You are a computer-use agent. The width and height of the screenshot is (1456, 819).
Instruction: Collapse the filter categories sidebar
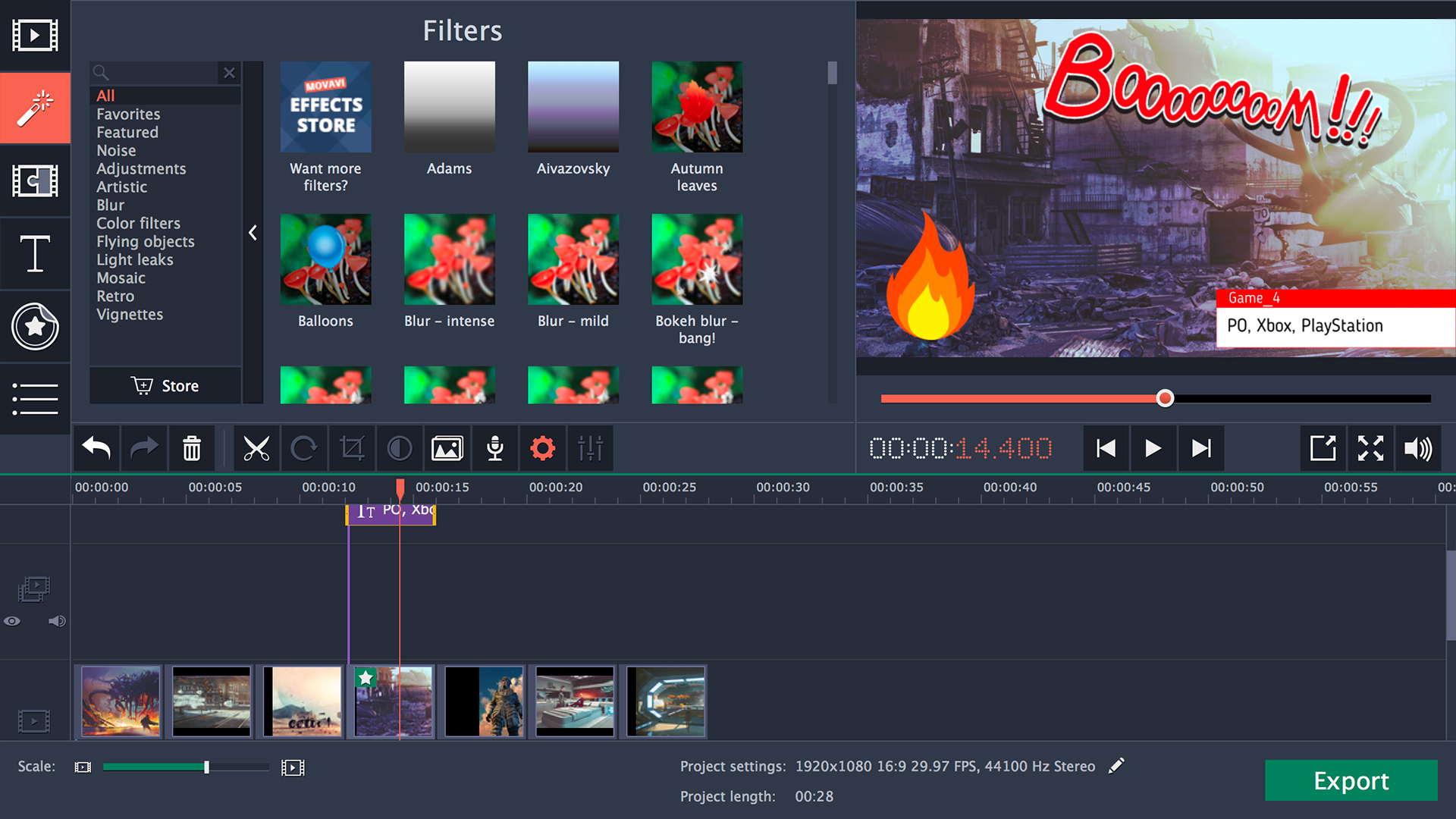pos(253,233)
